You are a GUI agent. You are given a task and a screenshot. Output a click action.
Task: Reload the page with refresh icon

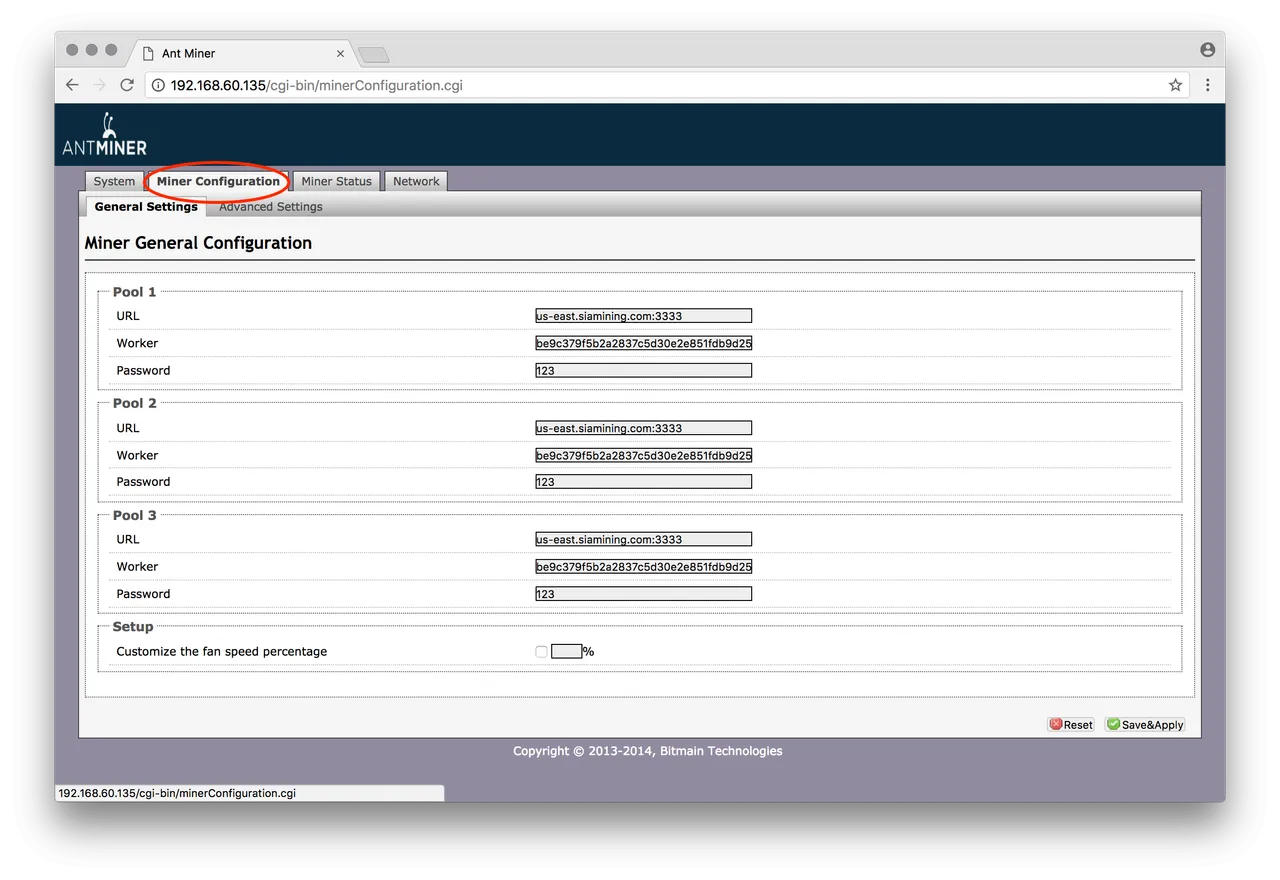pyautogui.click(x=127, y=85)
